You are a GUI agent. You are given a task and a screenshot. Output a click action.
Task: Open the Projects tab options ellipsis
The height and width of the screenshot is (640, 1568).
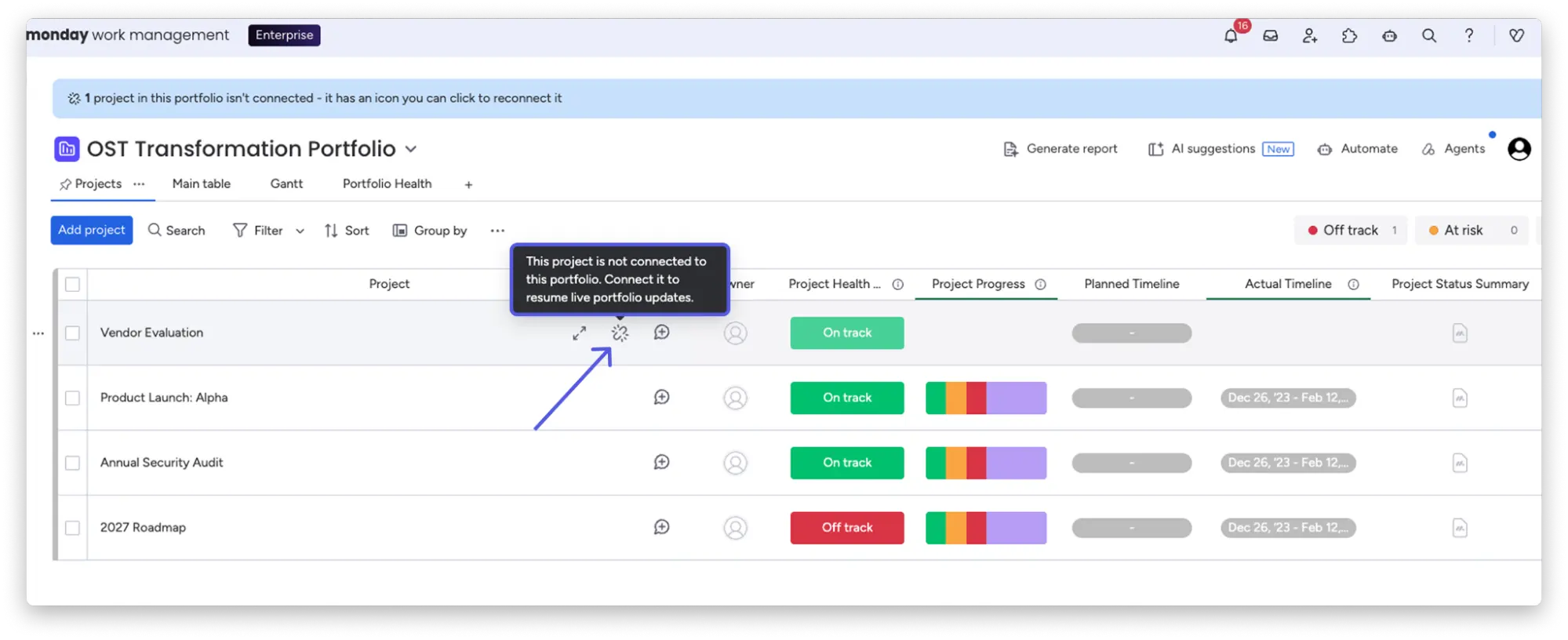coord(139,184)
